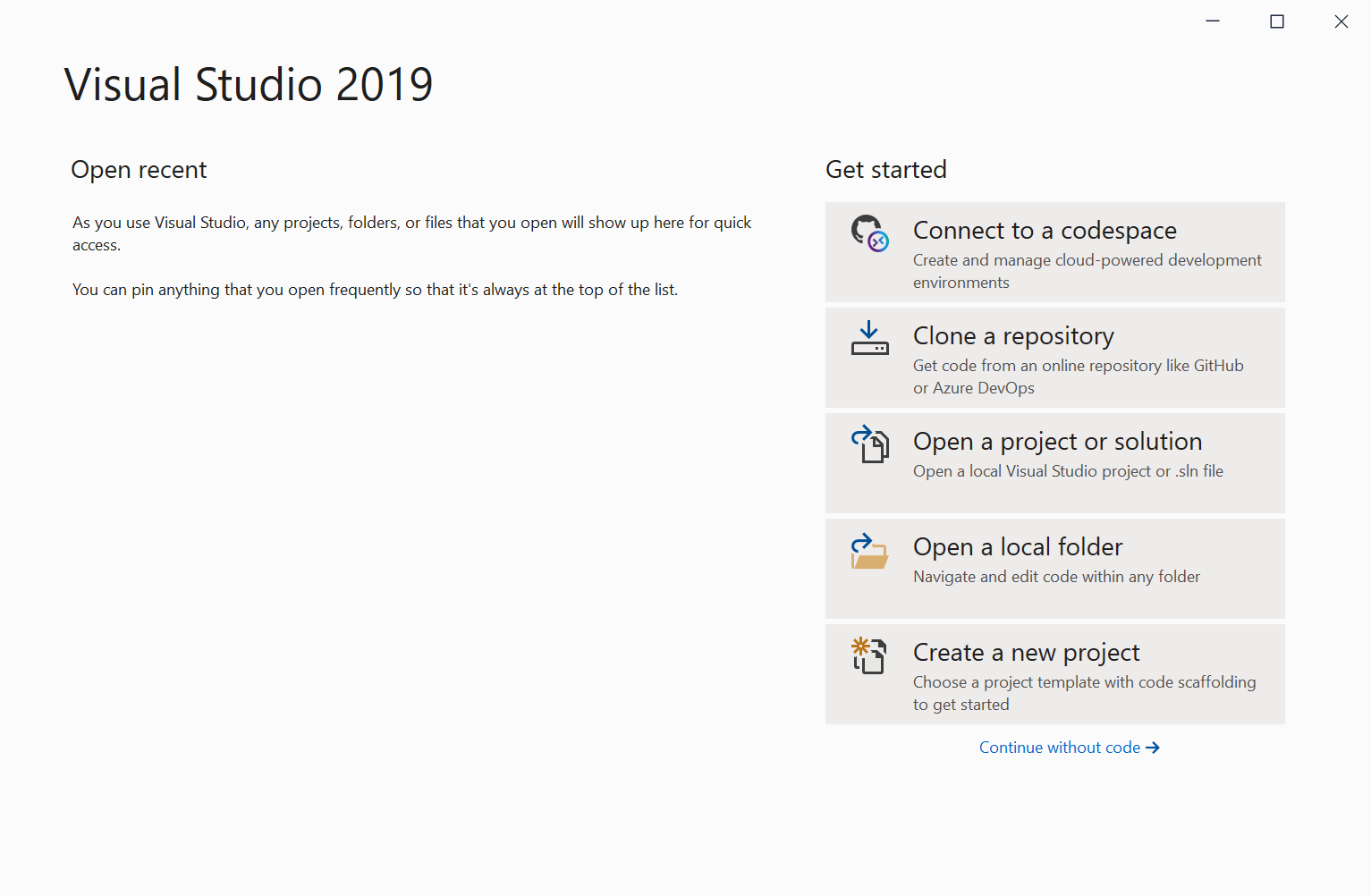Click the Open a local folder icon
The width and height of the screenshot is (1371, 896).
point(869,551)
